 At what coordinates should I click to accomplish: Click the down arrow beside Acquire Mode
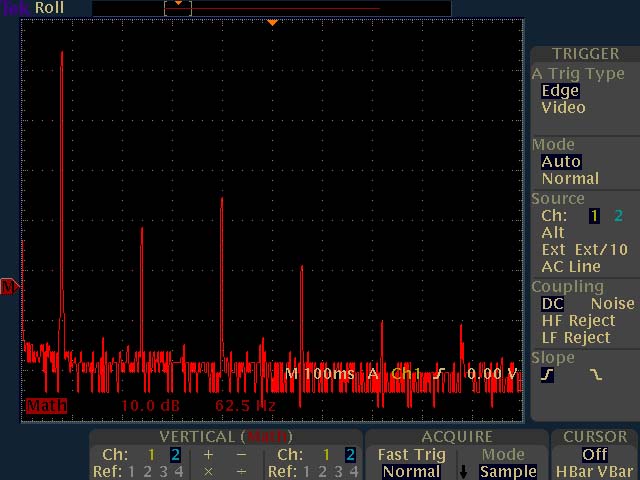click(463, 471)
